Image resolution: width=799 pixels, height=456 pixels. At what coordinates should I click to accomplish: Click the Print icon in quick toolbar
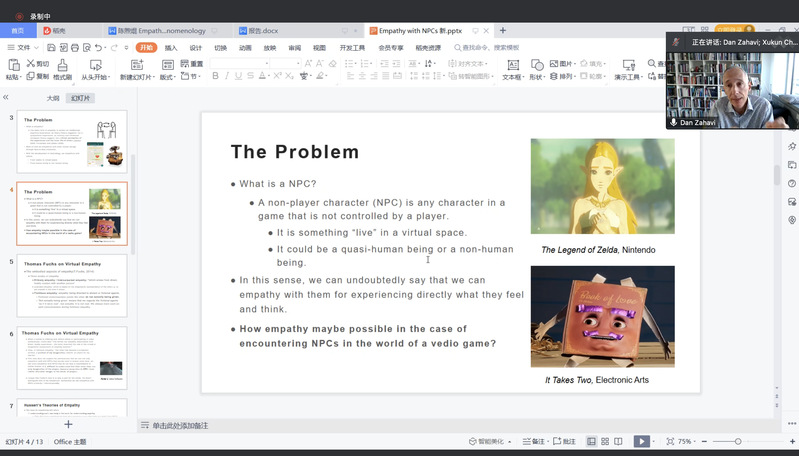75,47
